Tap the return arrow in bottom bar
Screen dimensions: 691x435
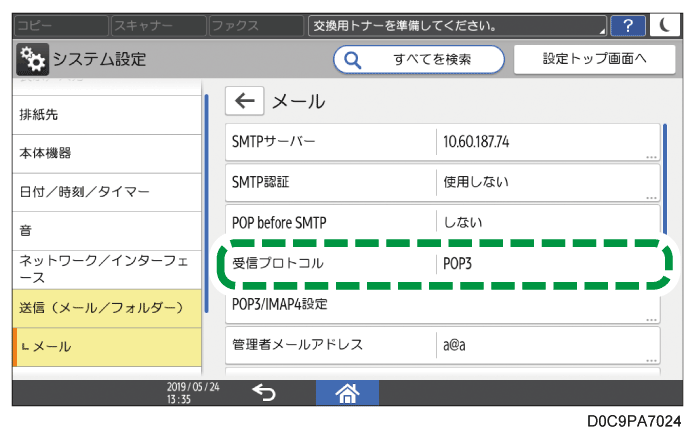point(264,392)
